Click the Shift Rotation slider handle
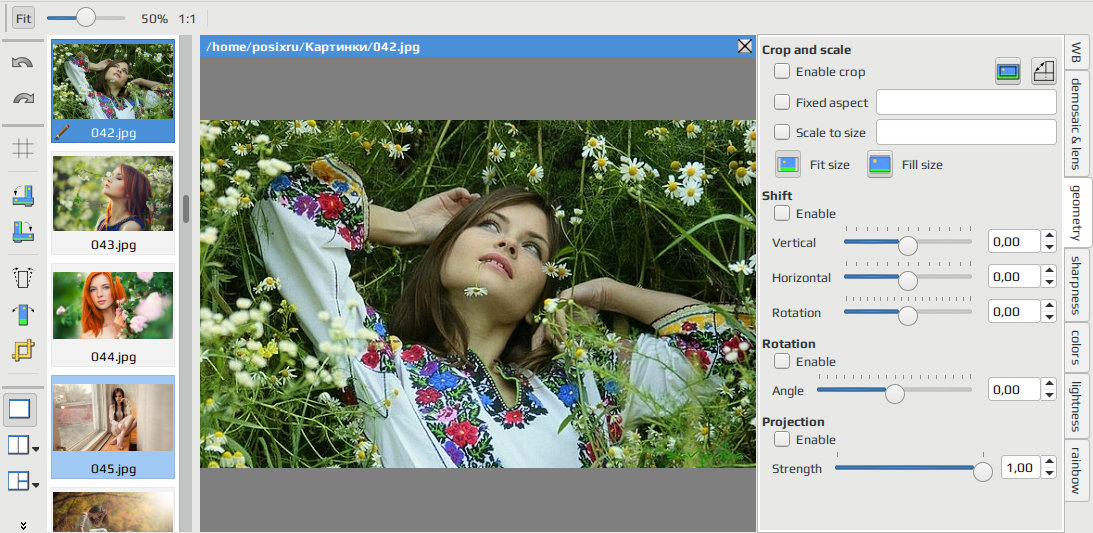This screenshot has width=1093, height=533. (908, 316)
